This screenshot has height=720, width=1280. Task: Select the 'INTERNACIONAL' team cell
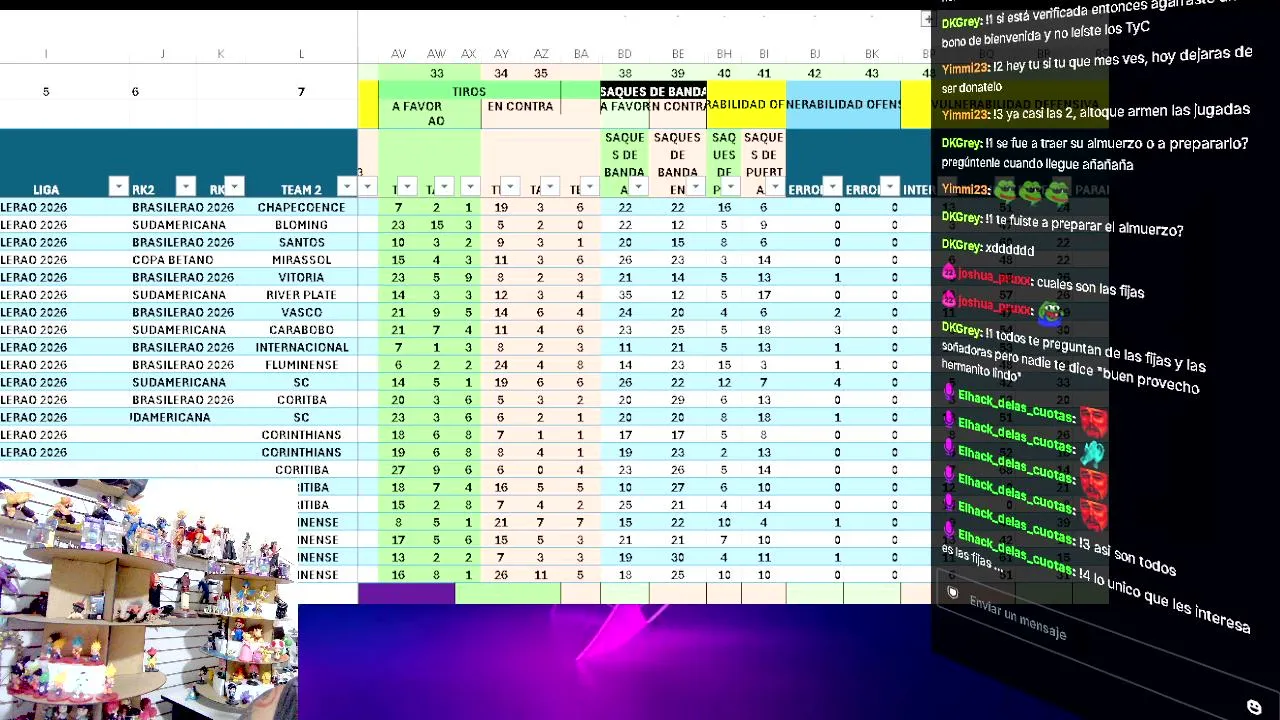pyautogui.click(x=301, y=347)
